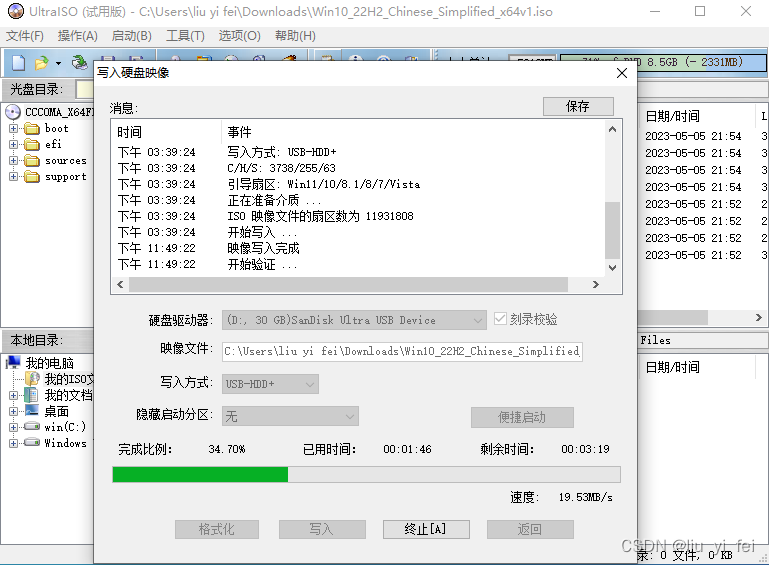The image size is (769, 565).
Task: Click the 时间 column header in log
Action: click(x=129, y=132)
